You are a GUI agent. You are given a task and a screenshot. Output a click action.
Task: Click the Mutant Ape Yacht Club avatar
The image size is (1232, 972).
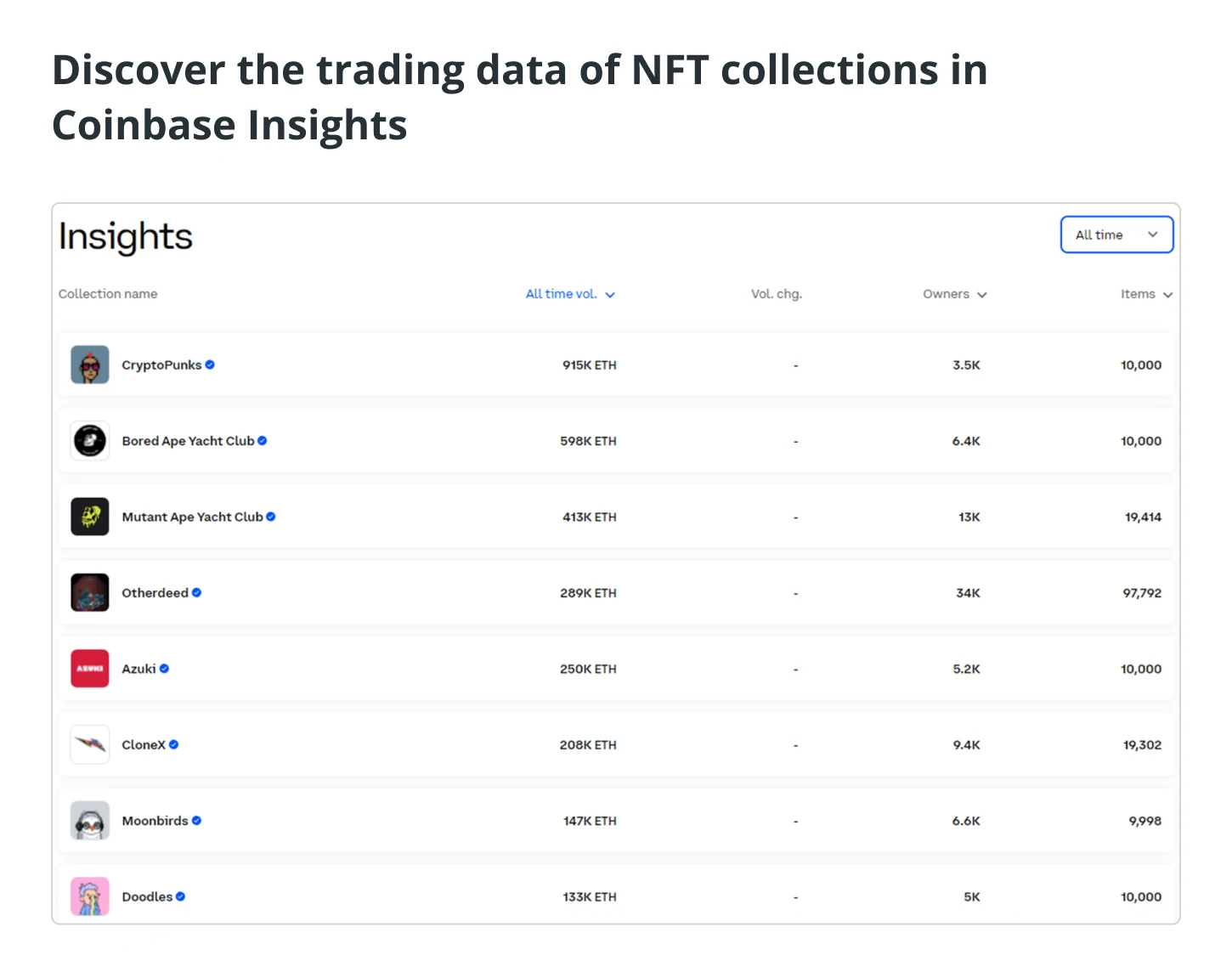89,517
